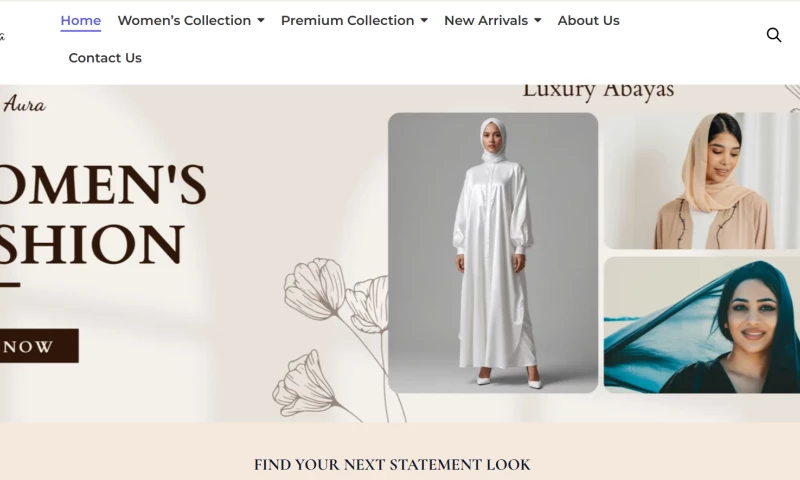800x480 pixels.
Task: Click the beige hijab woman photo
Action: (x=702, y=181)
